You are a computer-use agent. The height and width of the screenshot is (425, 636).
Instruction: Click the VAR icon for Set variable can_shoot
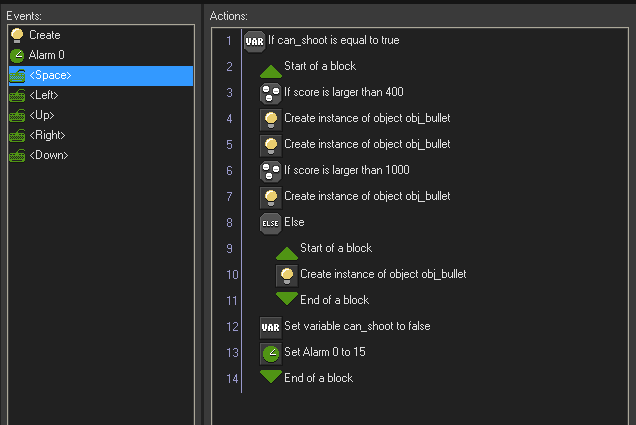[x=271, y=327]
